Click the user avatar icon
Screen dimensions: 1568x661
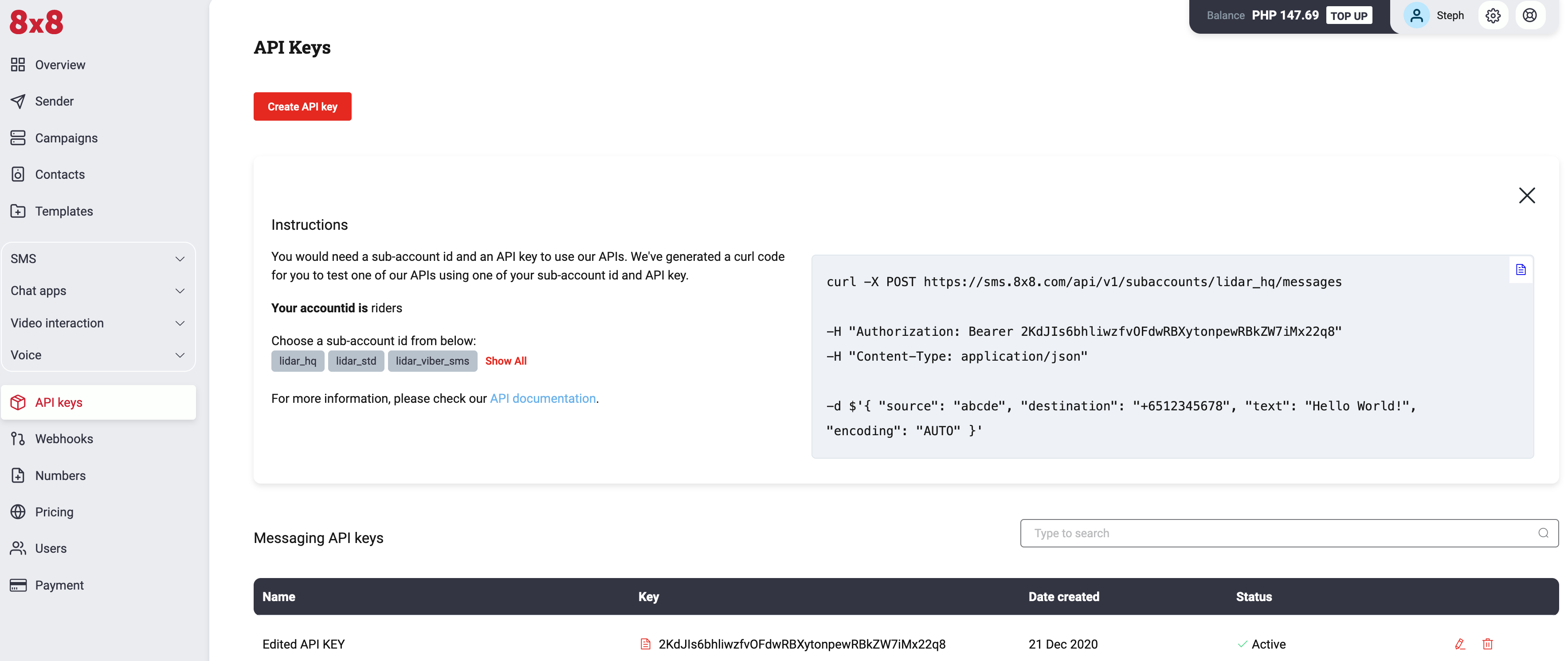pyautogui.click(x=1416, y=15)
